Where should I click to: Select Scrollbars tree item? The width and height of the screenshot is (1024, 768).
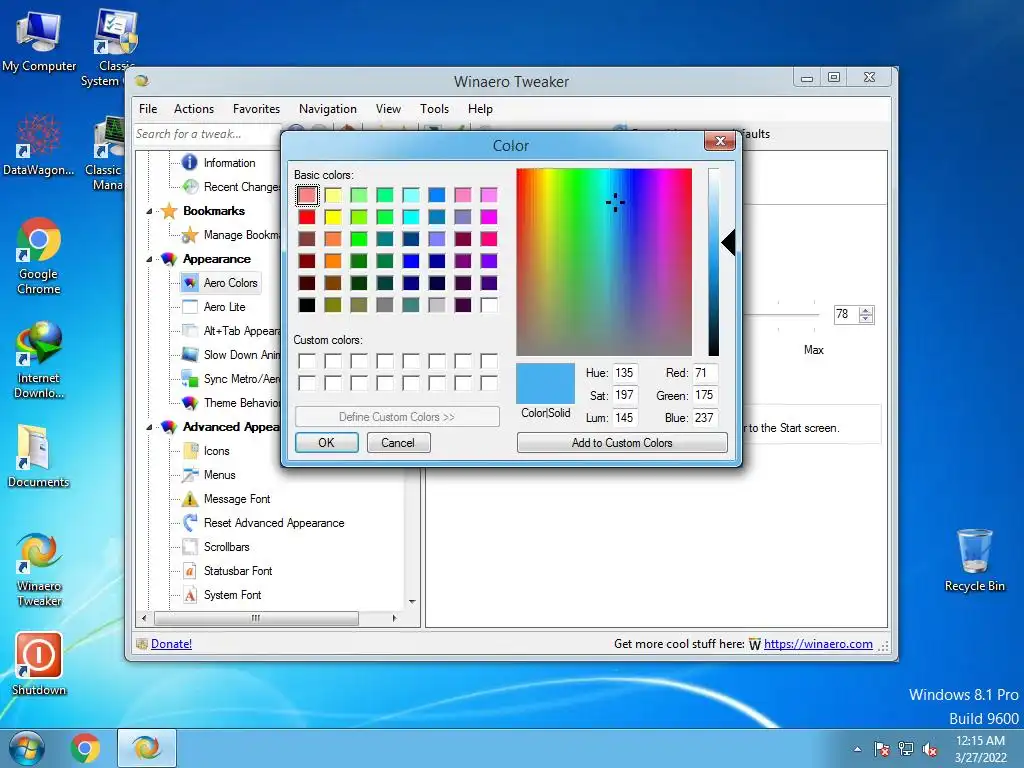(226, 547)
